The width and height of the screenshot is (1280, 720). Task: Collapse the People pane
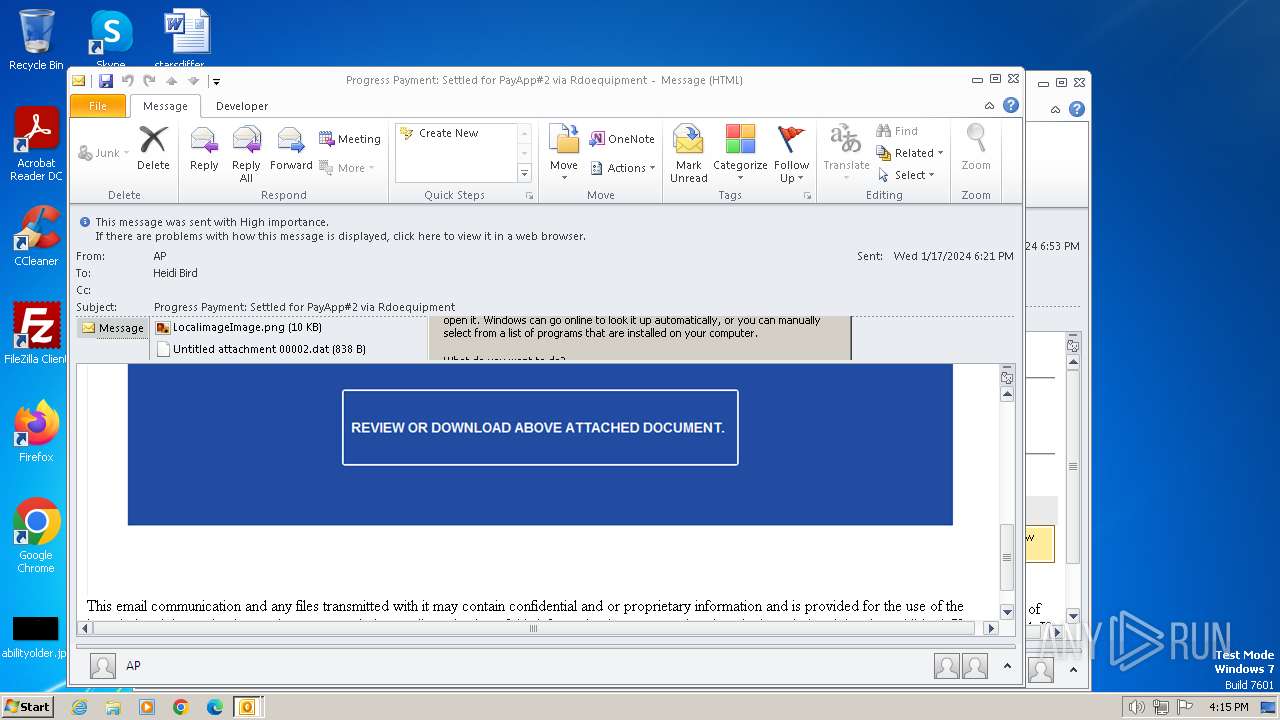[1008, 665]
